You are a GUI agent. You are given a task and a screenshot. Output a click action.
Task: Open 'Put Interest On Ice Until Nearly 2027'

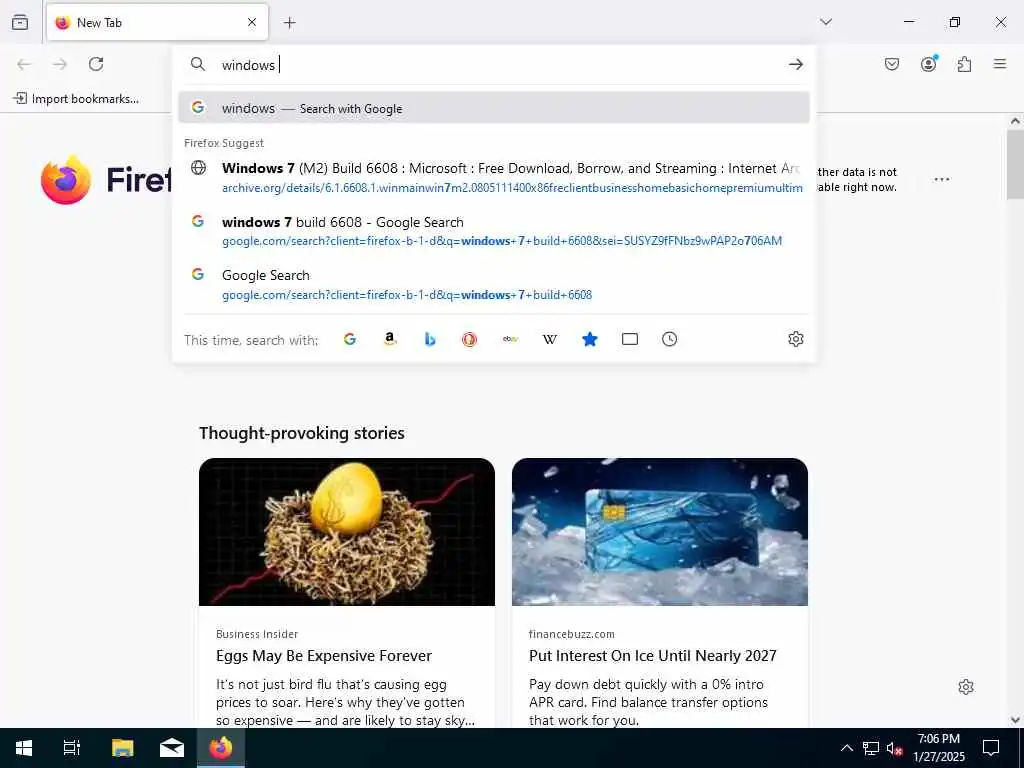pos(652,656)
